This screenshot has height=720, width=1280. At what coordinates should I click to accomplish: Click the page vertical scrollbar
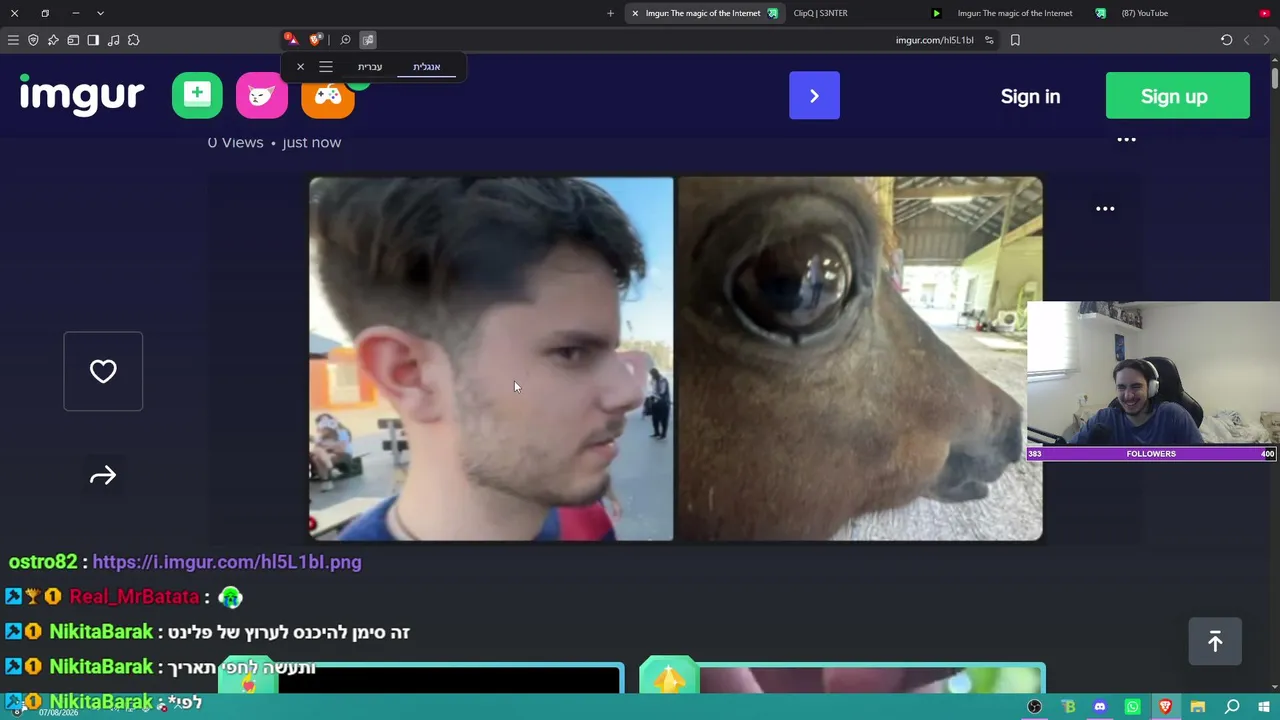tap(1275, 77)
